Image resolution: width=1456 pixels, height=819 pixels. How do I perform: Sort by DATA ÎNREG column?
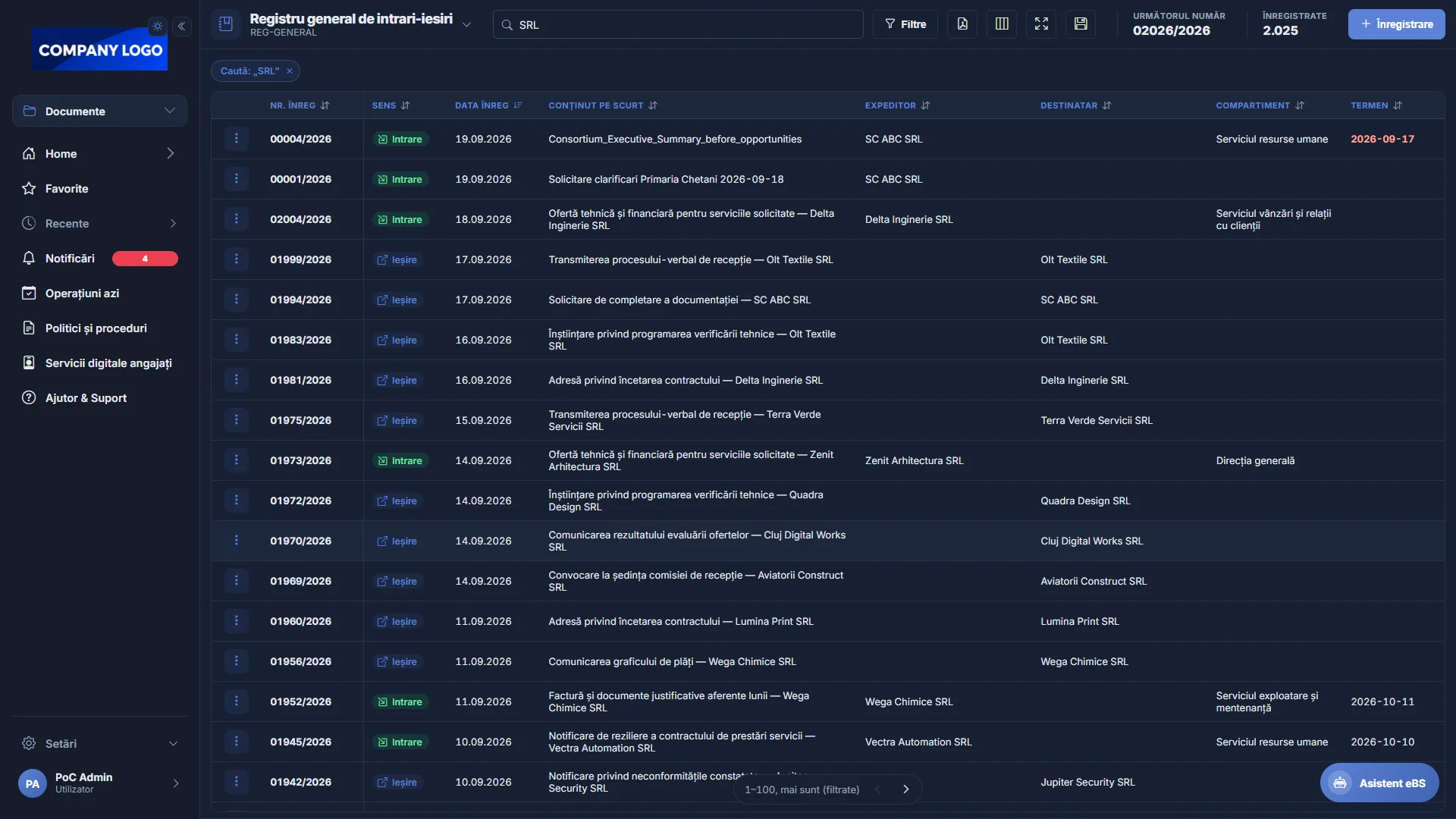click(488, 105)
